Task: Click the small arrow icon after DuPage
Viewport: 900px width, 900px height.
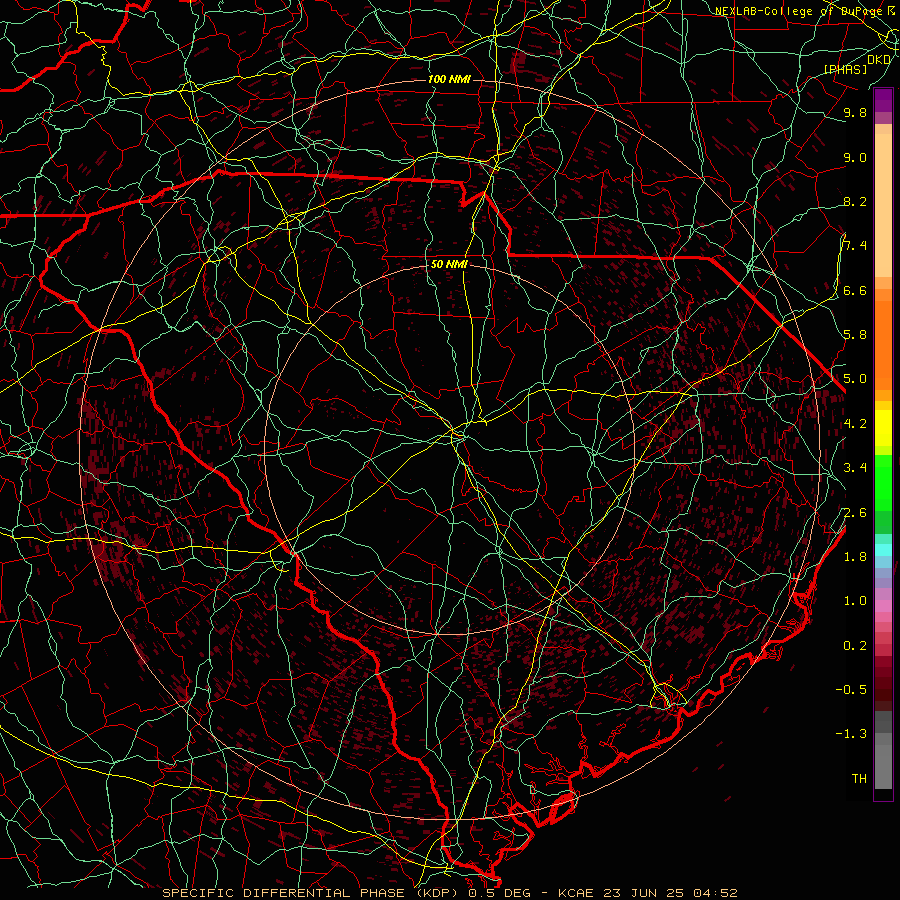Action: point(891,10)
